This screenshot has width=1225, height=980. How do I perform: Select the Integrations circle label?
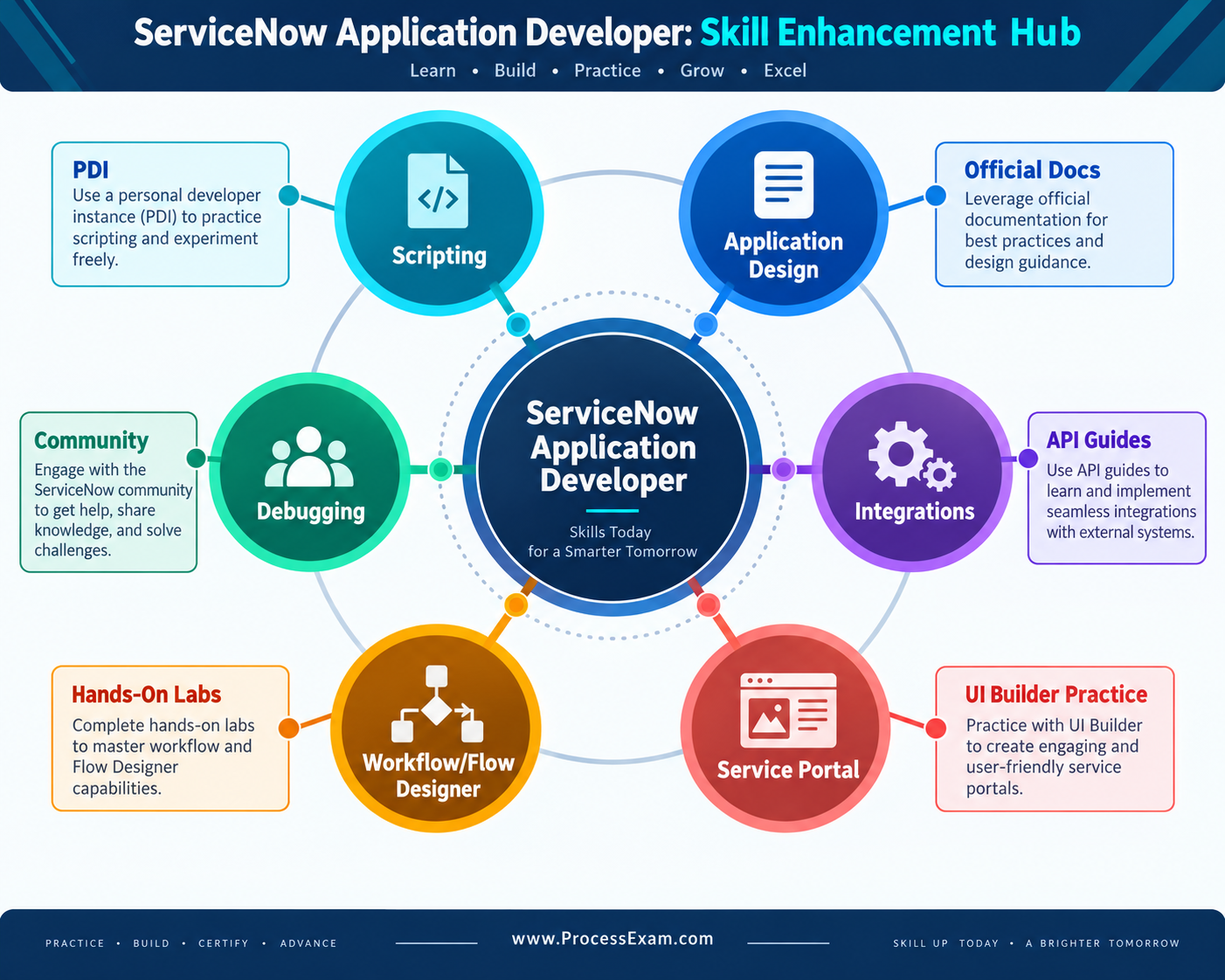[914, 511]
